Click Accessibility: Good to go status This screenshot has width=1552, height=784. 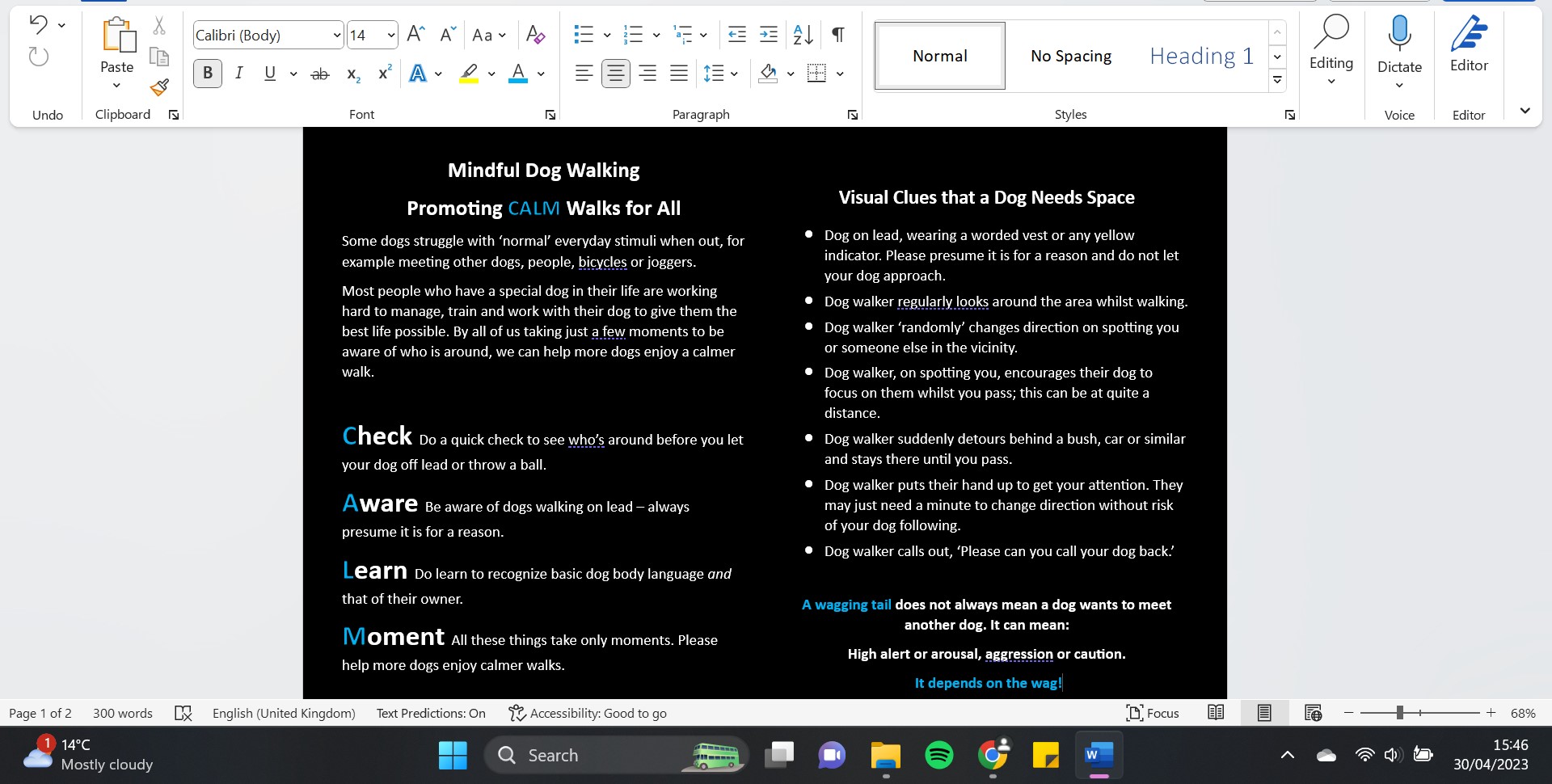(x=588, y=713)
